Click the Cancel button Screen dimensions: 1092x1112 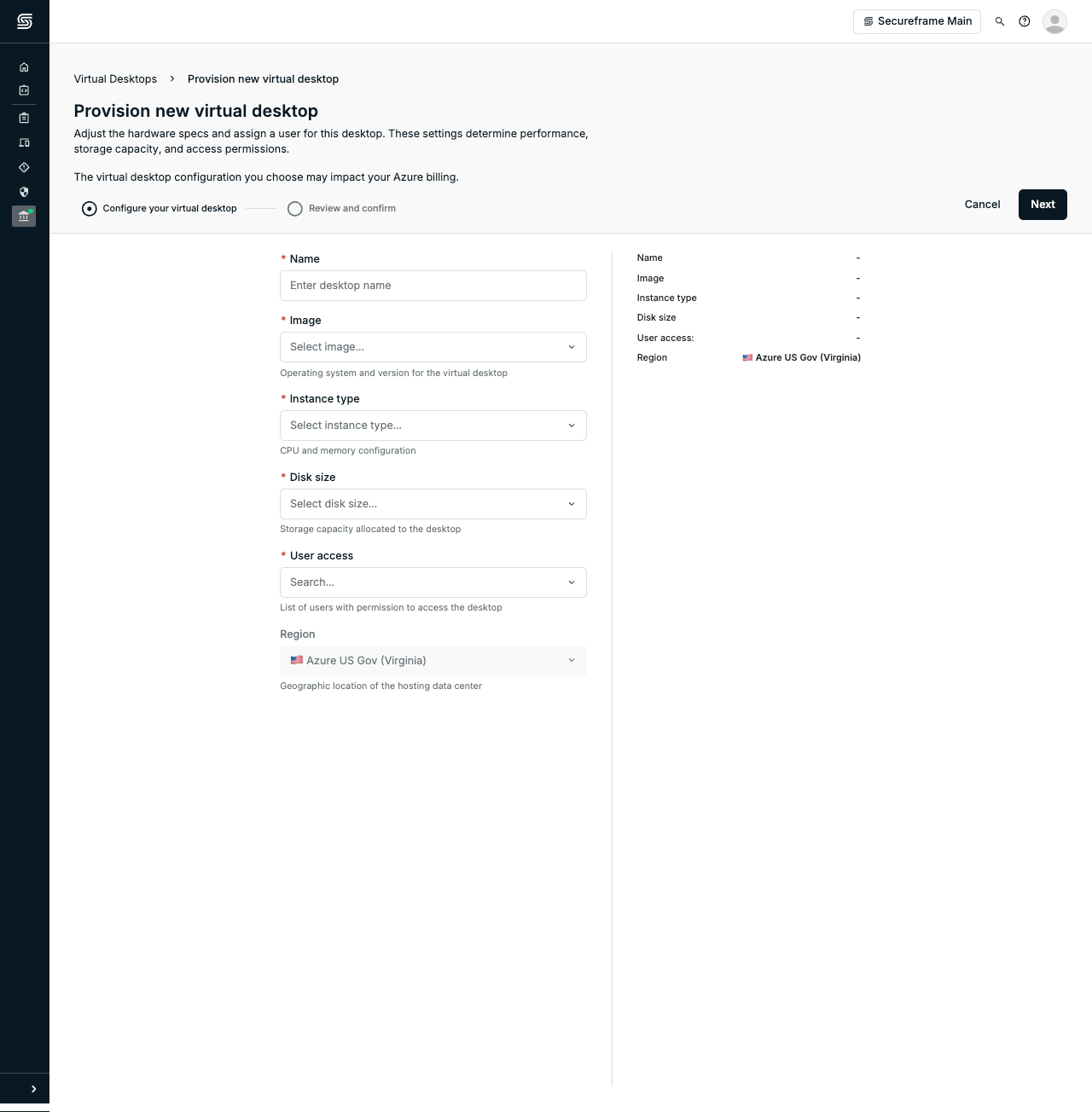click(x=982, y=205)
